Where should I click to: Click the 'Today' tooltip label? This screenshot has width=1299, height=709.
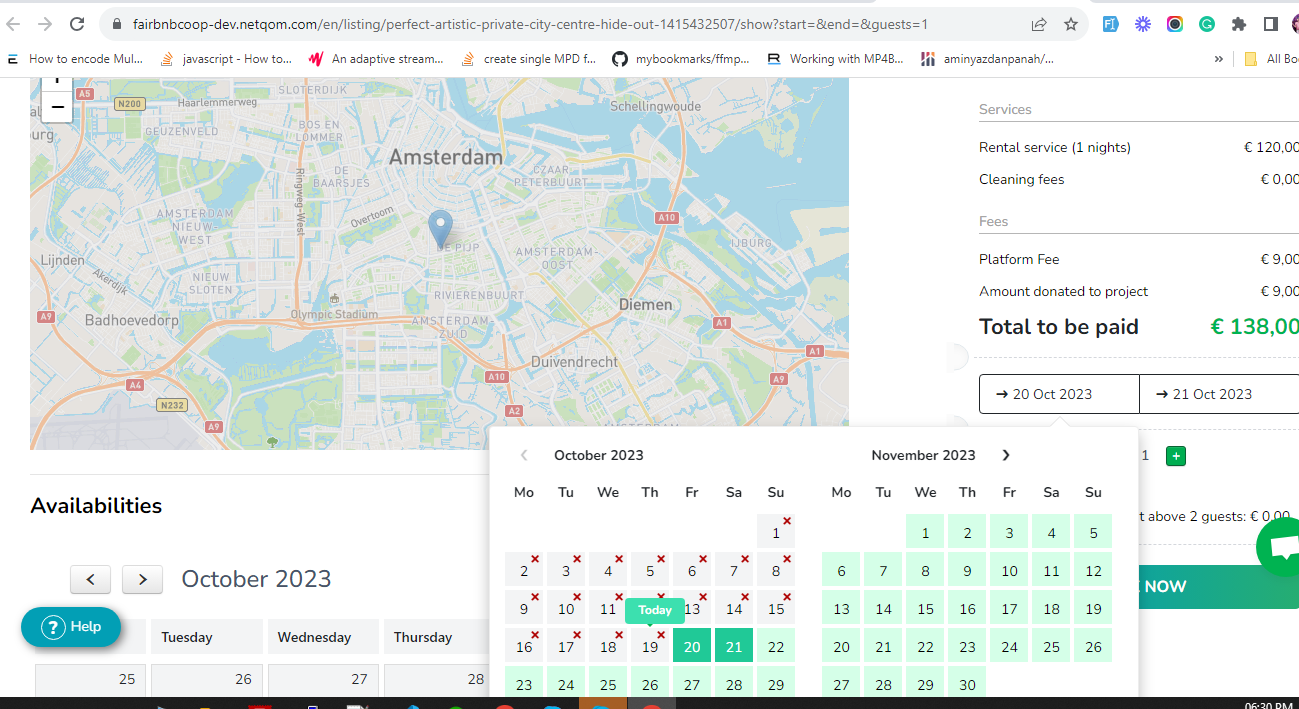(655, 610)
